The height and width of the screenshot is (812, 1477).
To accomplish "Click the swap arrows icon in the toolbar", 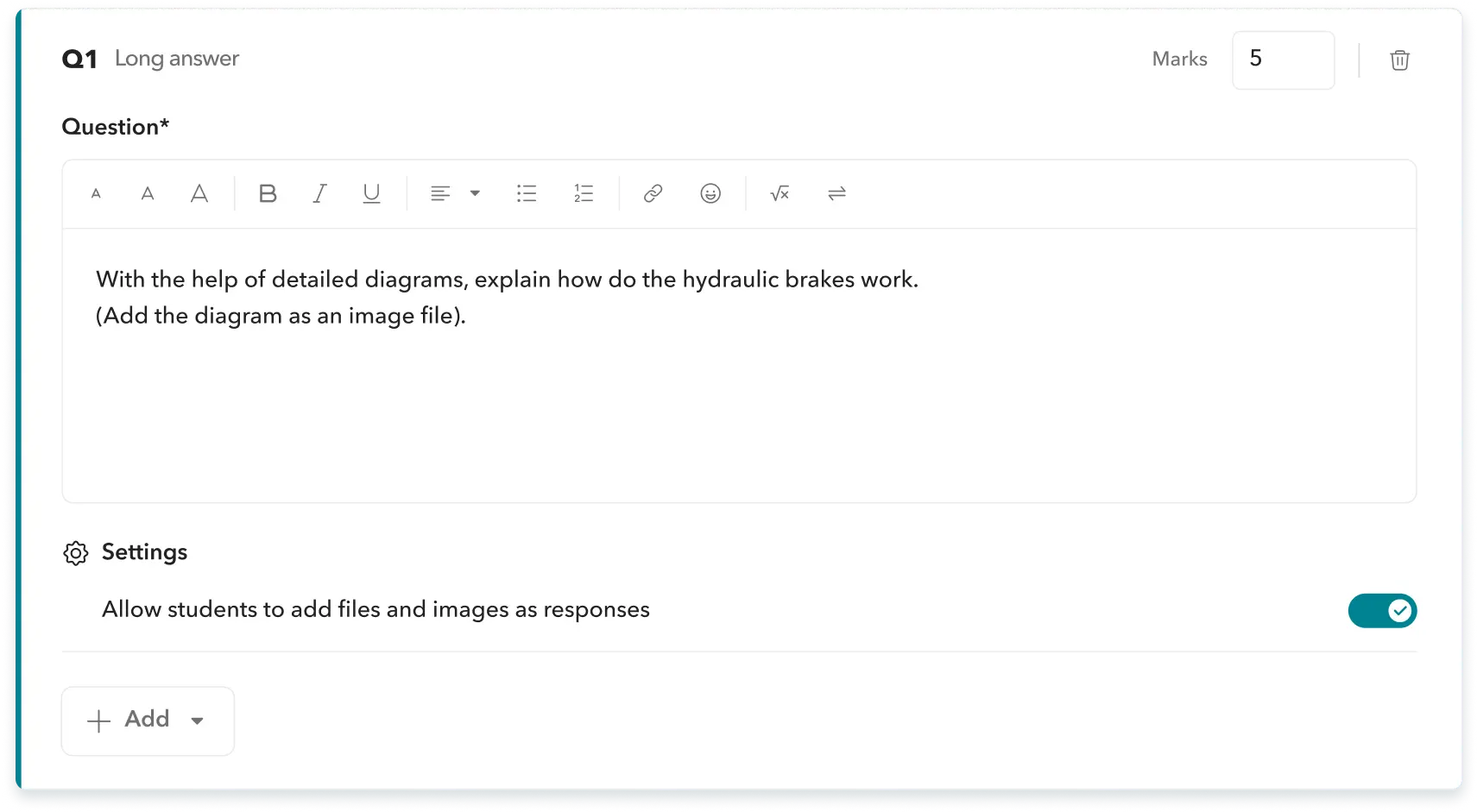I will point(836,193).
